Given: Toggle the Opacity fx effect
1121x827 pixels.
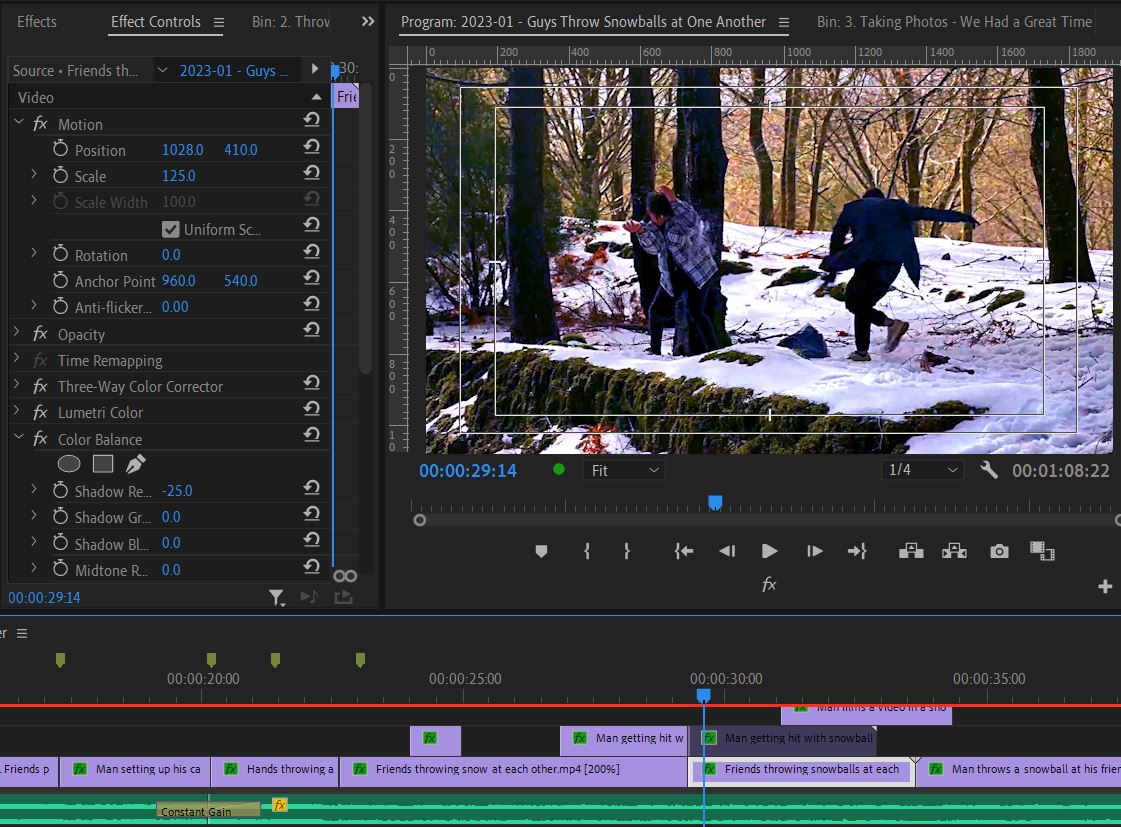Looking at the screenshot, I should [x=40, y=334].
